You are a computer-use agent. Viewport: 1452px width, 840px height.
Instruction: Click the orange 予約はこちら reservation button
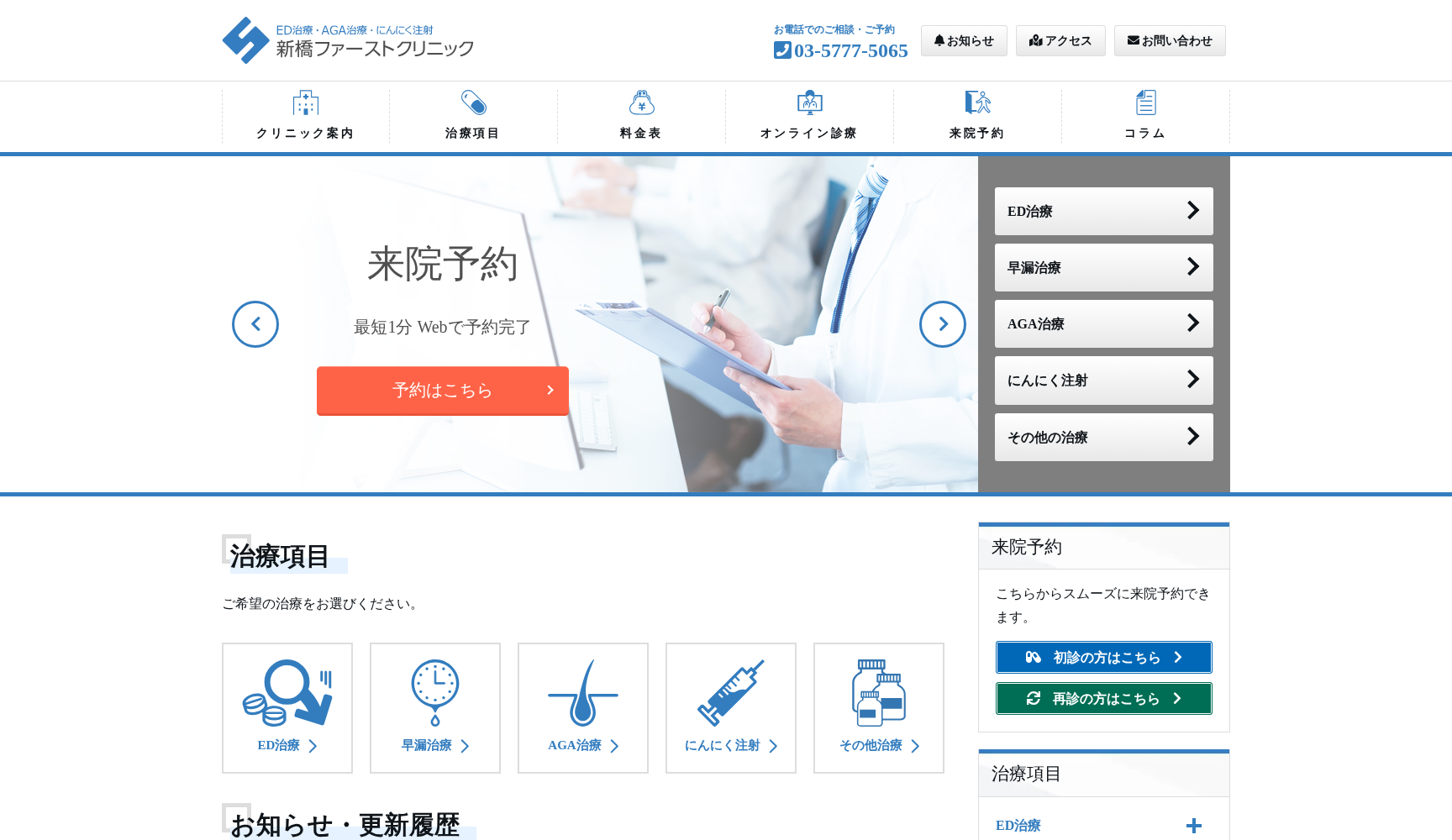[442, 391]
